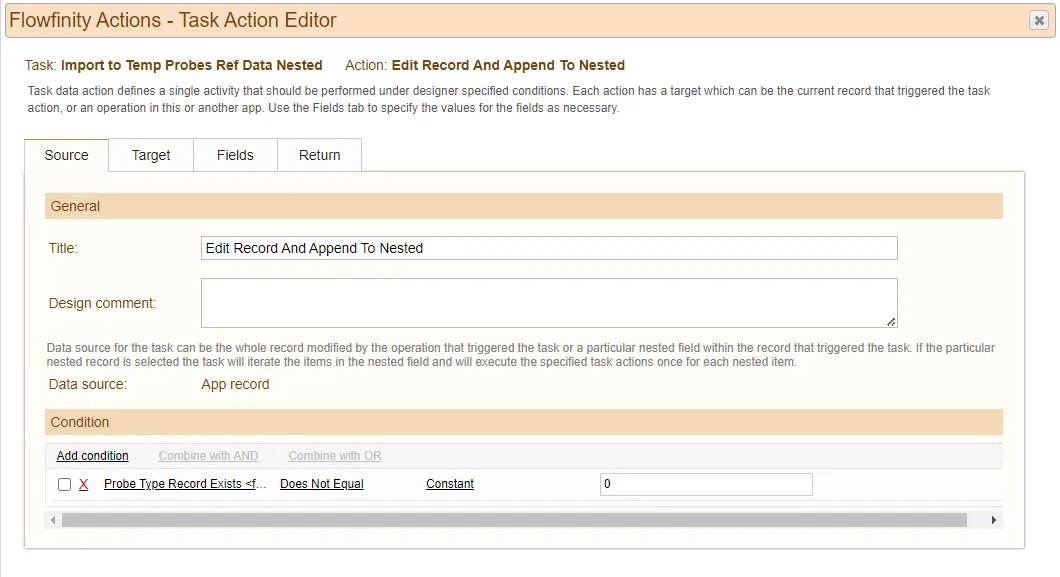Click the Add condition link
Screen dimensions: 1060x577
pos(93,456)
